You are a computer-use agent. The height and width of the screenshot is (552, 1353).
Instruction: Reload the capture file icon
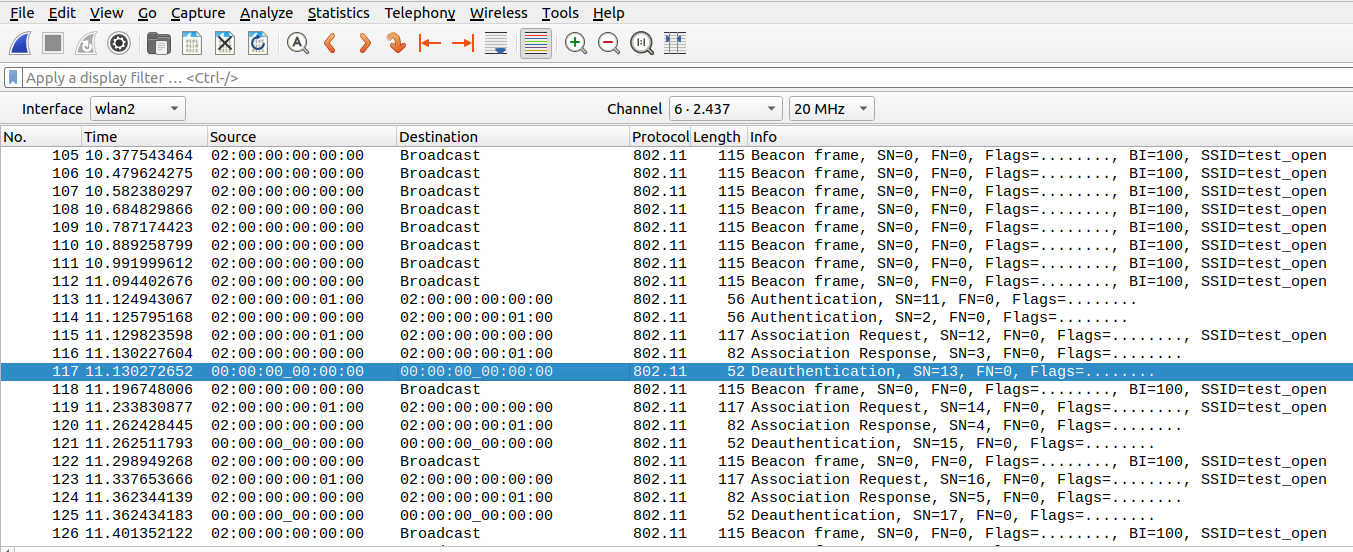point(257,43)
